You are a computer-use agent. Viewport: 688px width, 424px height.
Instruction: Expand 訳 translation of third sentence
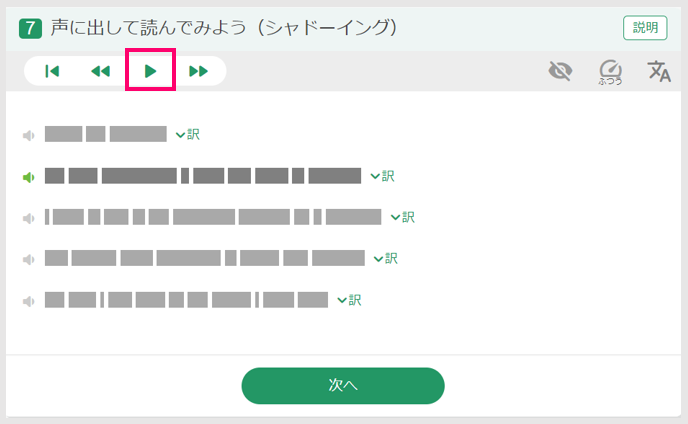click(403, 217)
